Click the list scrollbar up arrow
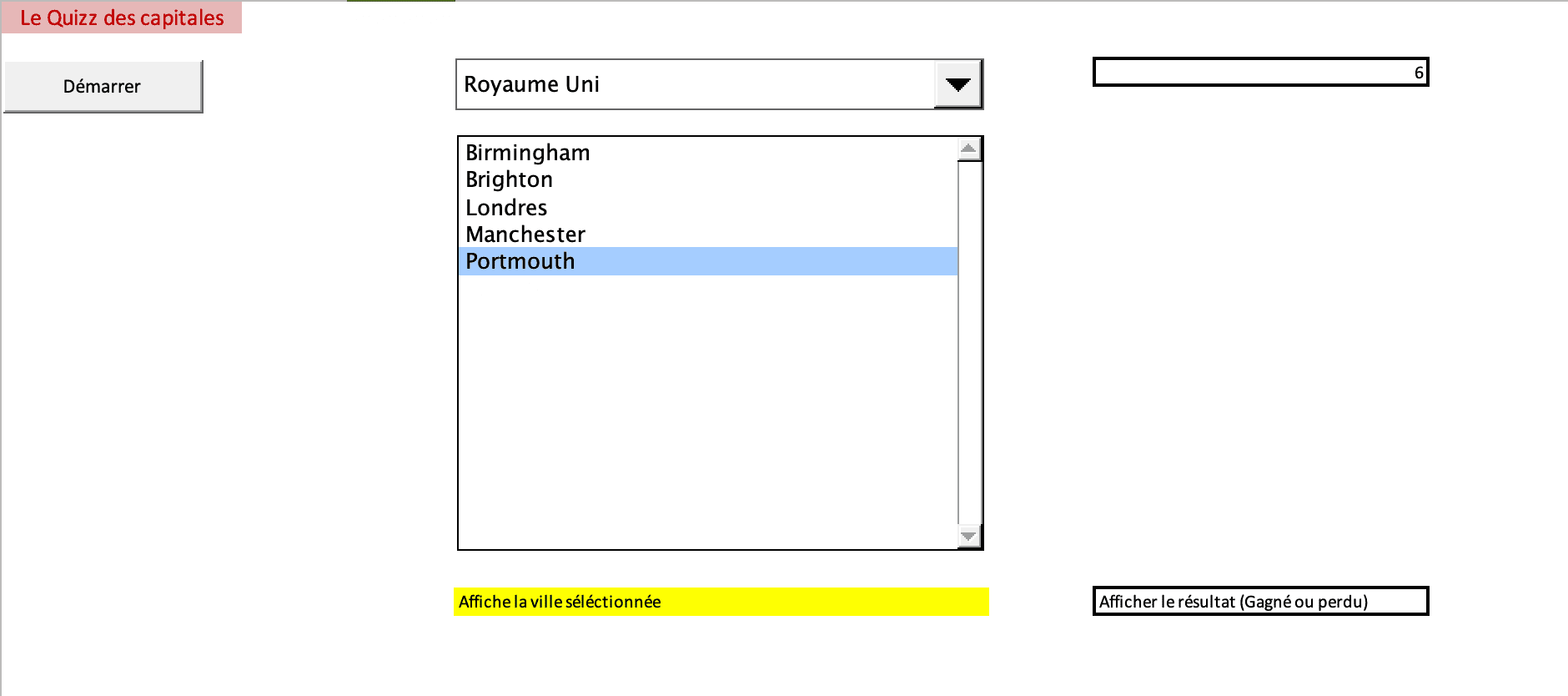This screenshot has height=696, width=1568. (968, 149)
